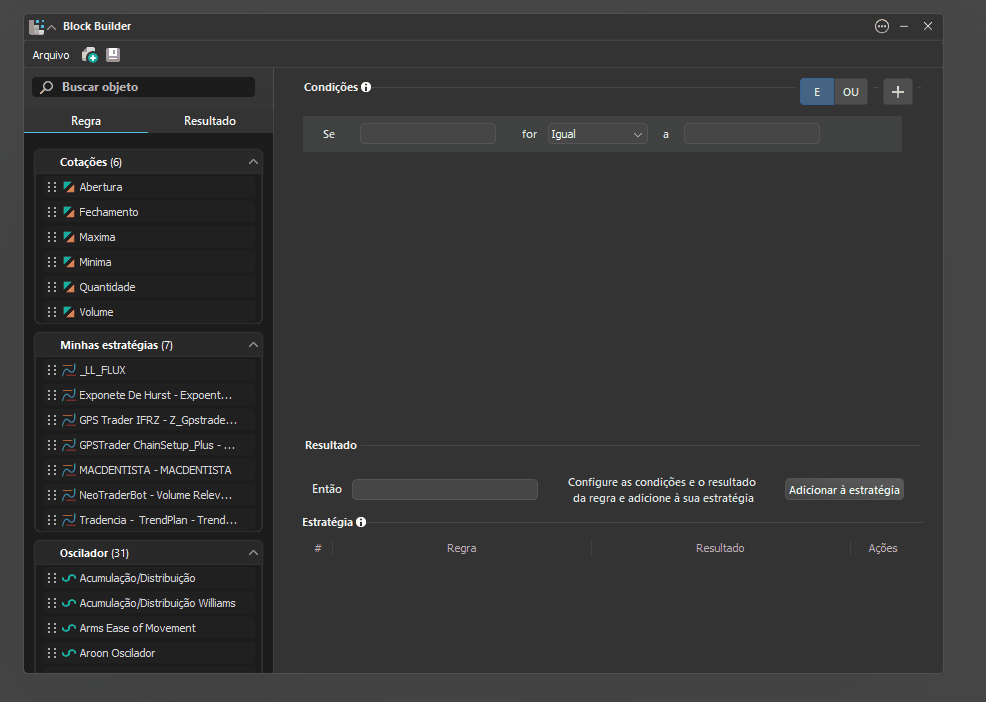Open the Igual comparison dropdown
Screen dimensions: 986x702
click(x=597, y=134)
